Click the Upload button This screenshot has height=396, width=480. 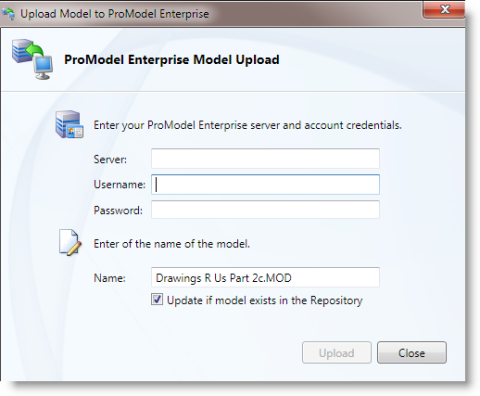(337, 353)
